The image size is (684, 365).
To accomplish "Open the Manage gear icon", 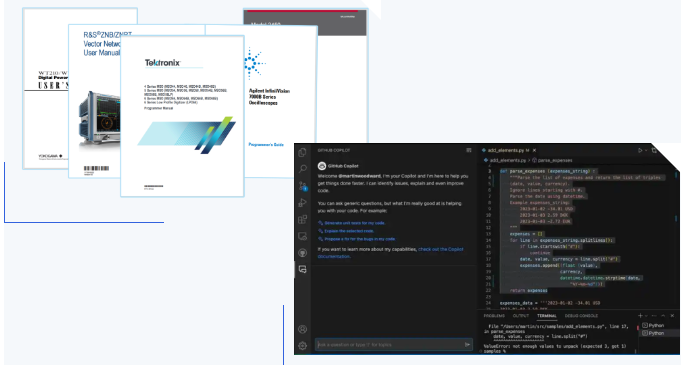I will tap(302, 346).
